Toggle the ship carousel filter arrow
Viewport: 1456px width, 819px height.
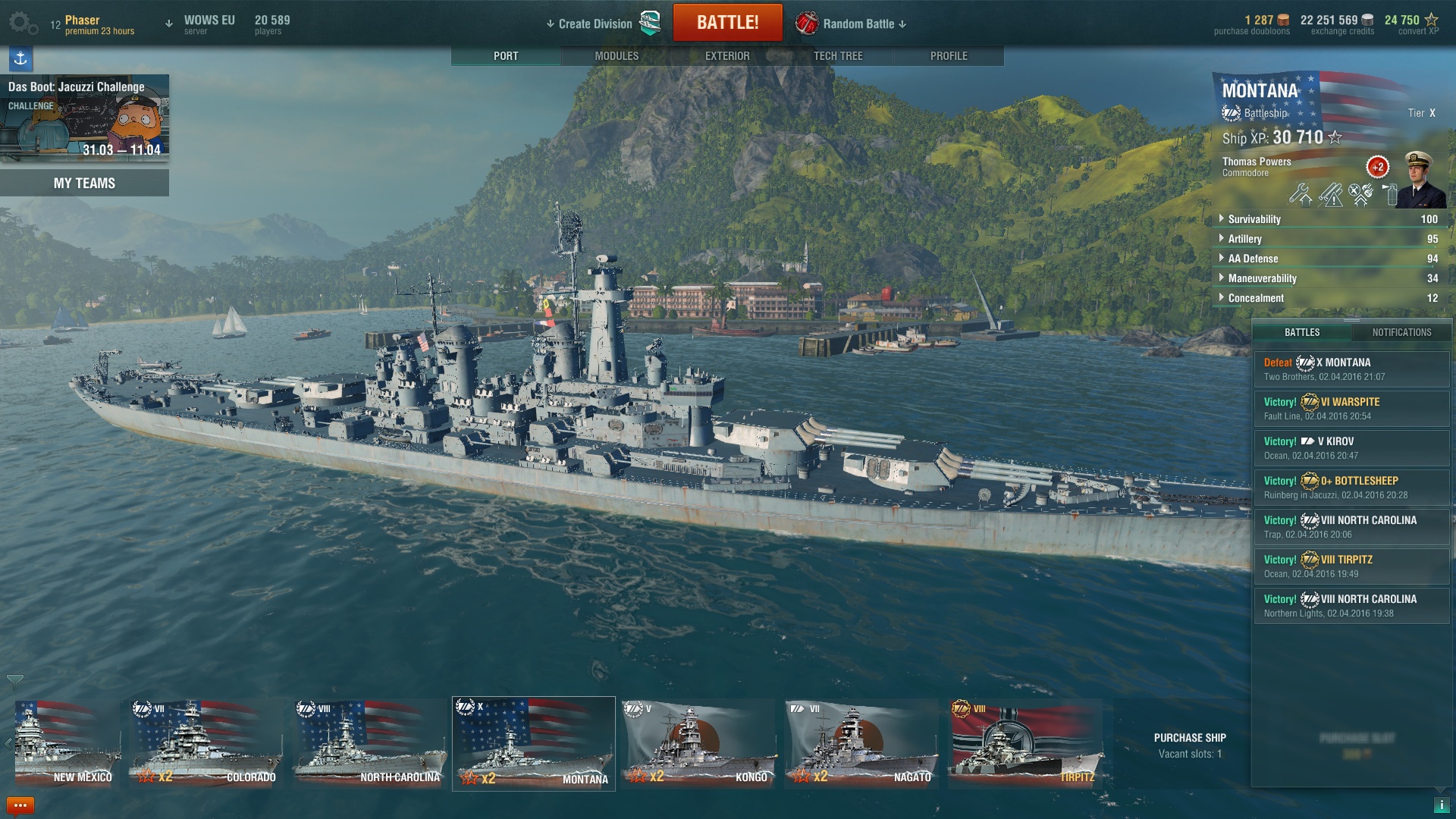[x=14, y=680]
